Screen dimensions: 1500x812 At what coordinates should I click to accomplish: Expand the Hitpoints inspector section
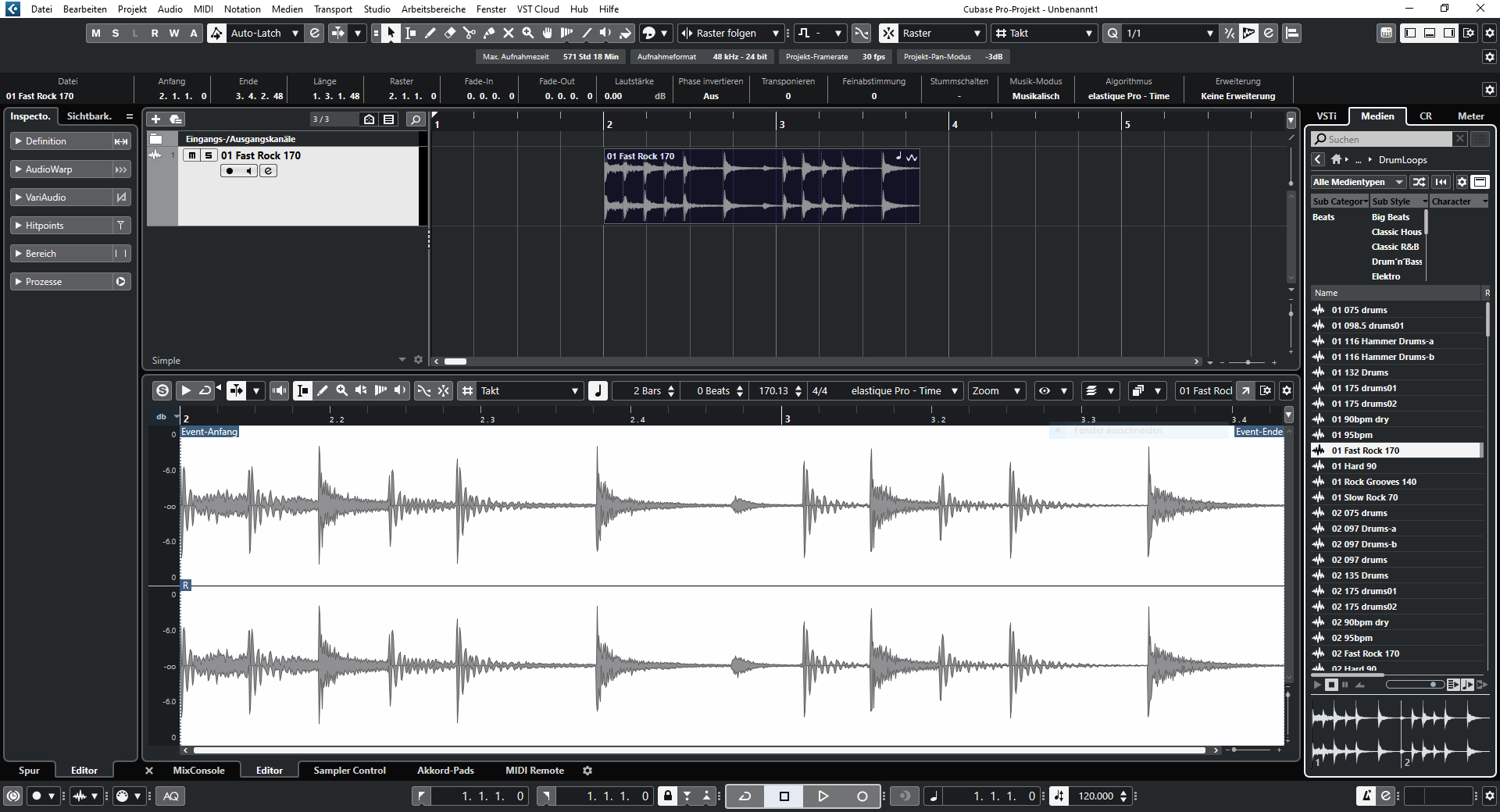(x=62, y=226)
